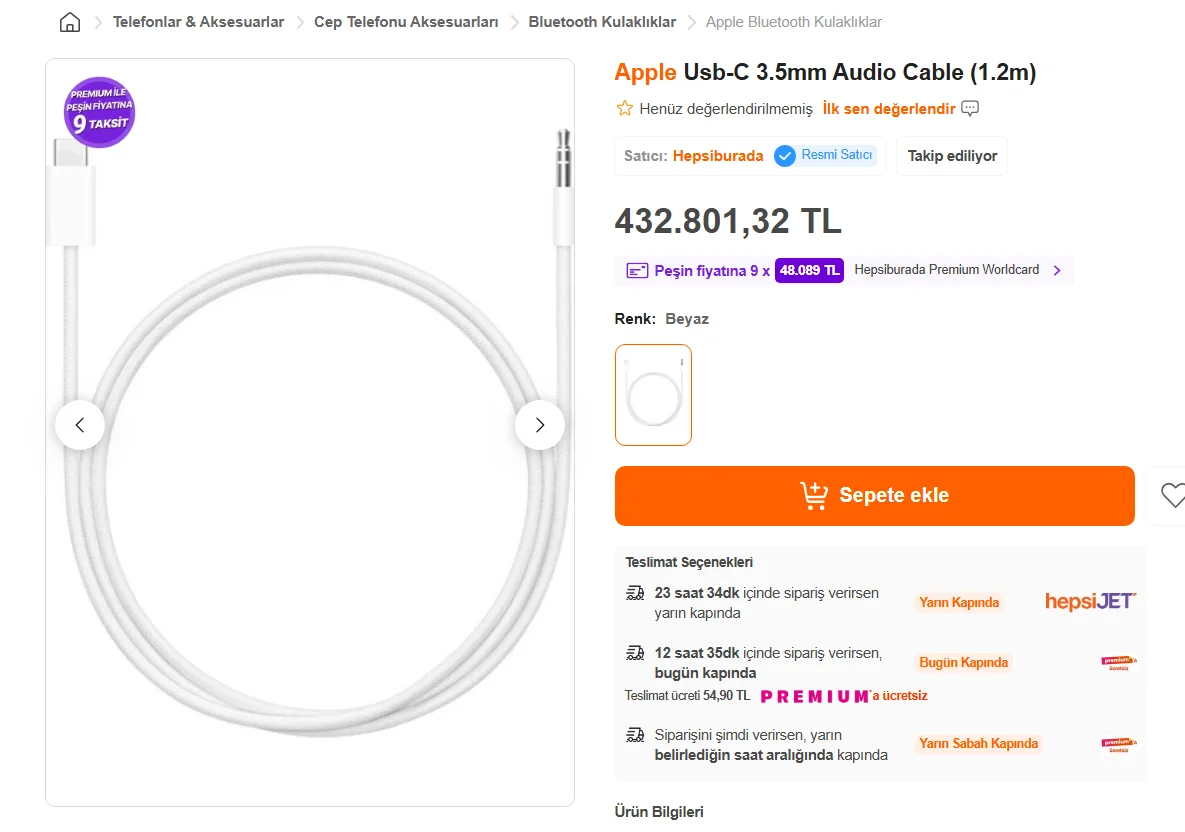Open Cep Telefonu Aksesuarları breadcrumb

coord(406,22)
